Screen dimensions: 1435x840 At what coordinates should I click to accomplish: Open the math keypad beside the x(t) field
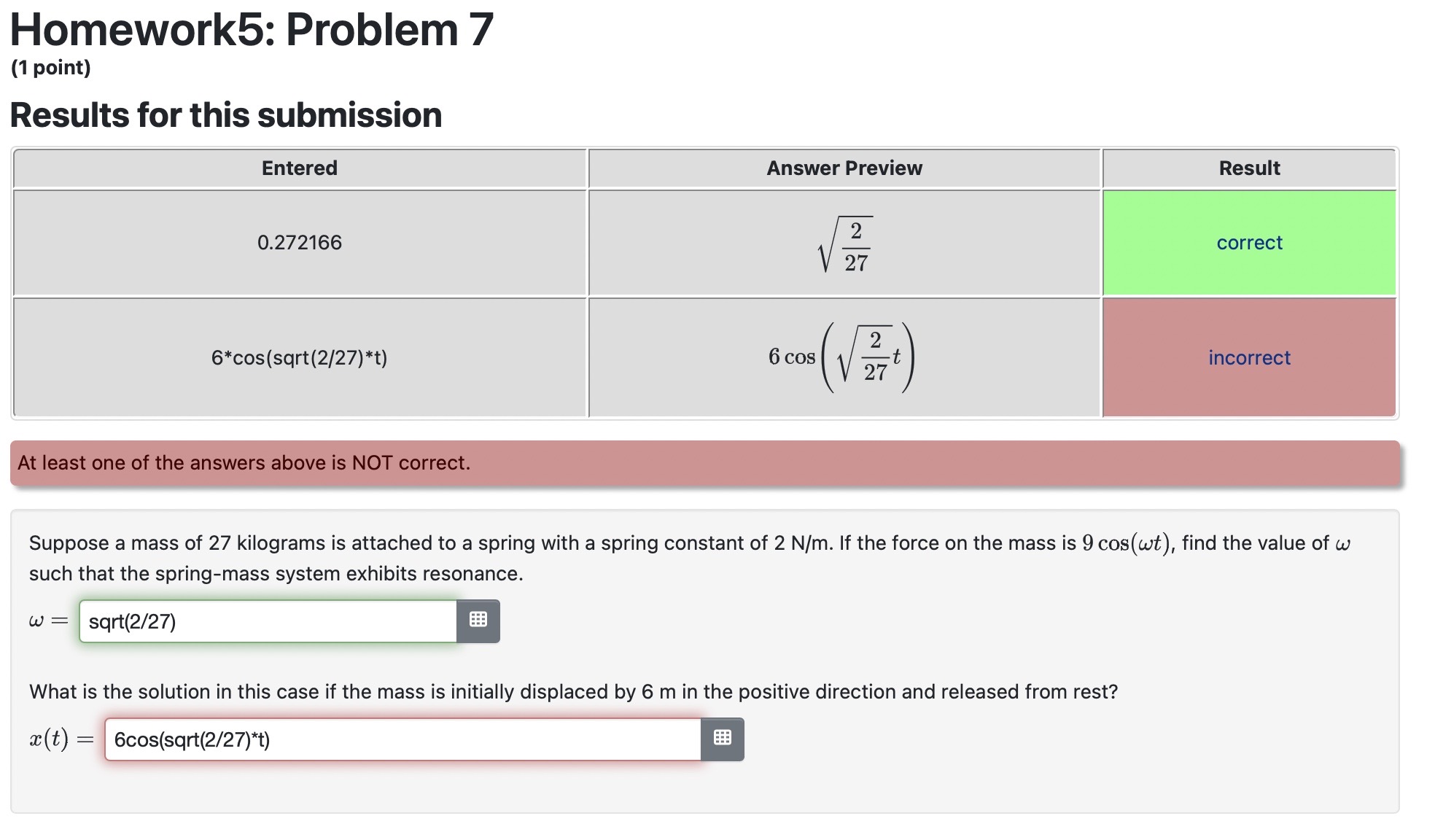click(x=723, y=739)
